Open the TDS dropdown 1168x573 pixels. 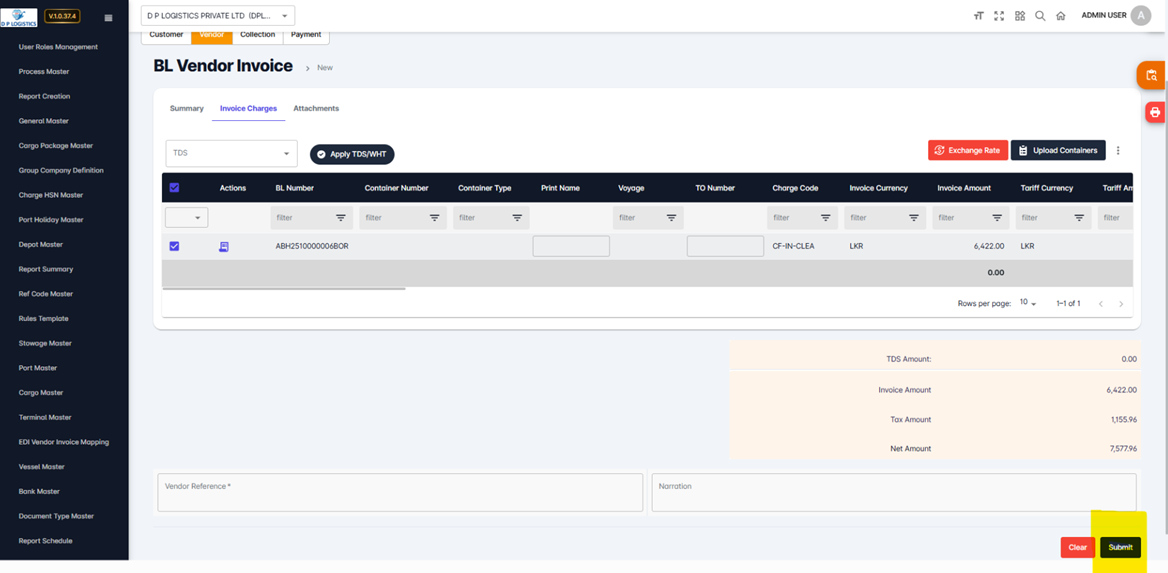(x=231, y=153)
